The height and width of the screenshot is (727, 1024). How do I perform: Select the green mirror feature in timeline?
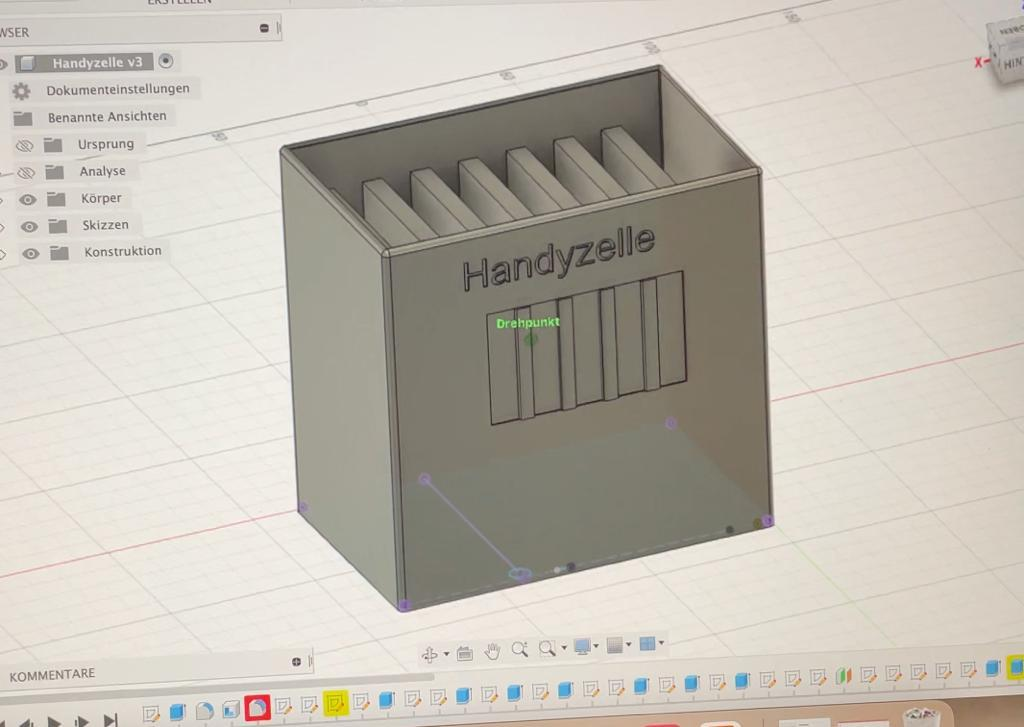[844, 676]
